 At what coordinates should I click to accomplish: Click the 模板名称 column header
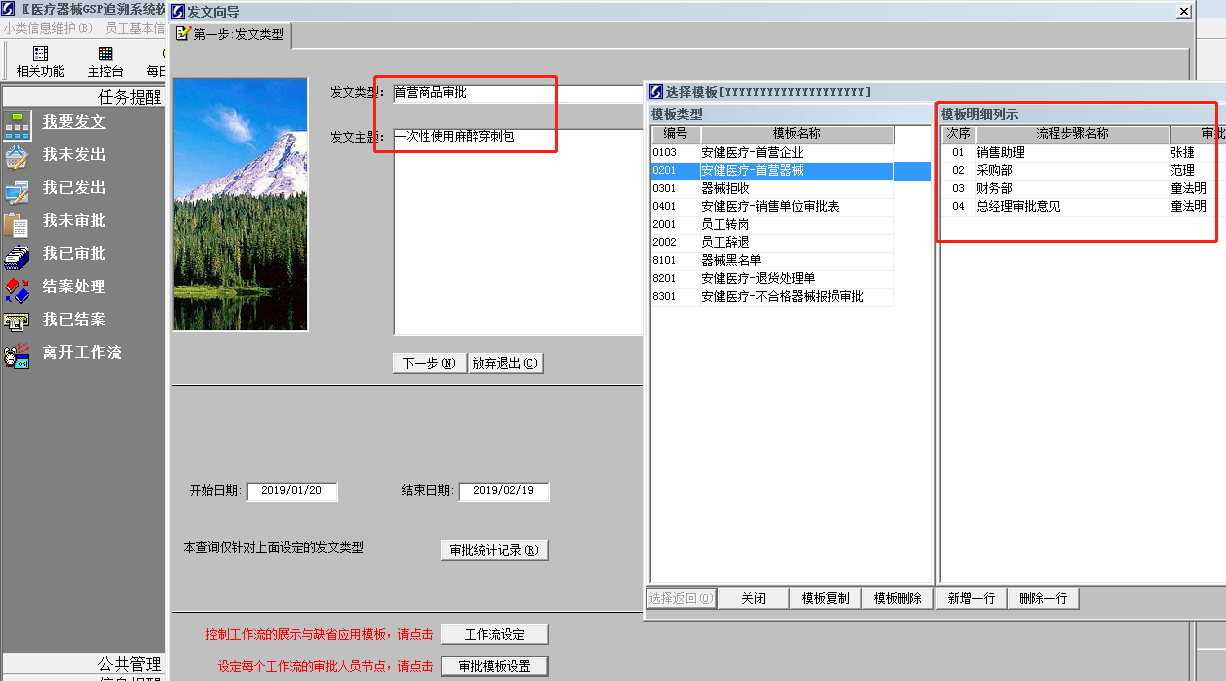[797, 134]
